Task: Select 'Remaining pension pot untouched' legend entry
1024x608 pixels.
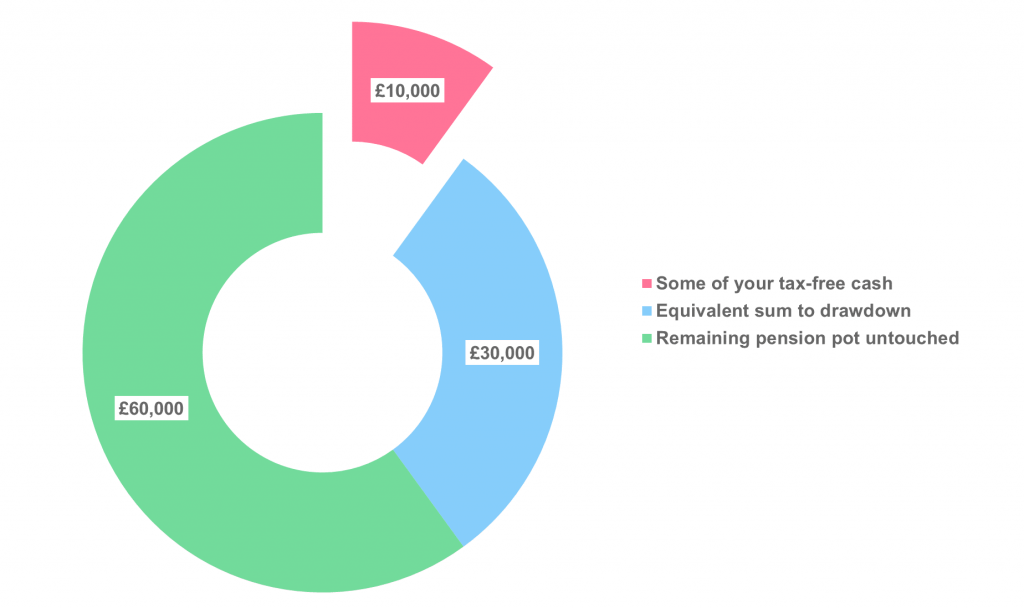Action: tap(801, 338)
